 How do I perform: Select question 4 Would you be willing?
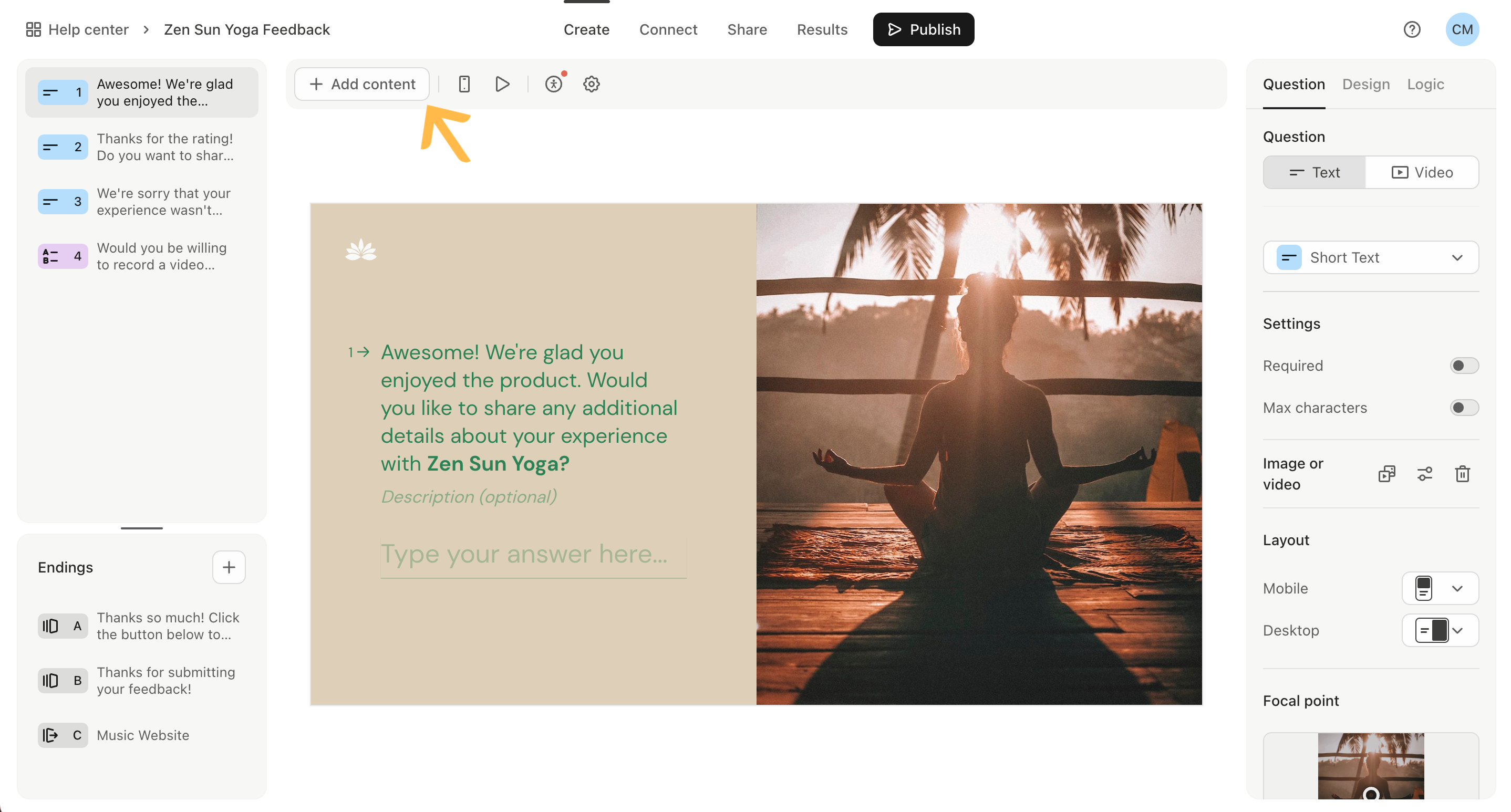tap(141, 256)
